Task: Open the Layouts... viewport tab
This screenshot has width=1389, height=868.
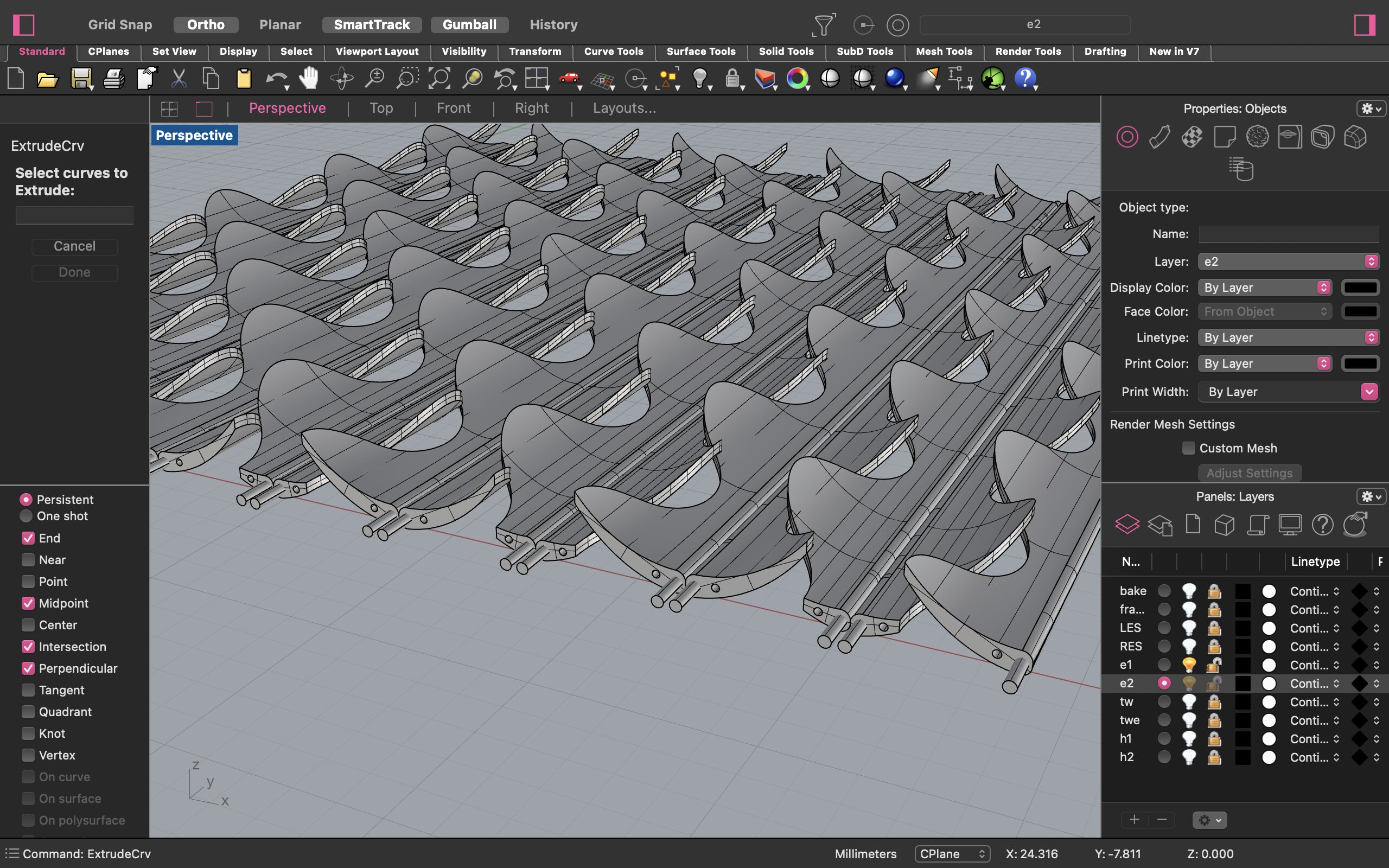Action: [624, 108]
